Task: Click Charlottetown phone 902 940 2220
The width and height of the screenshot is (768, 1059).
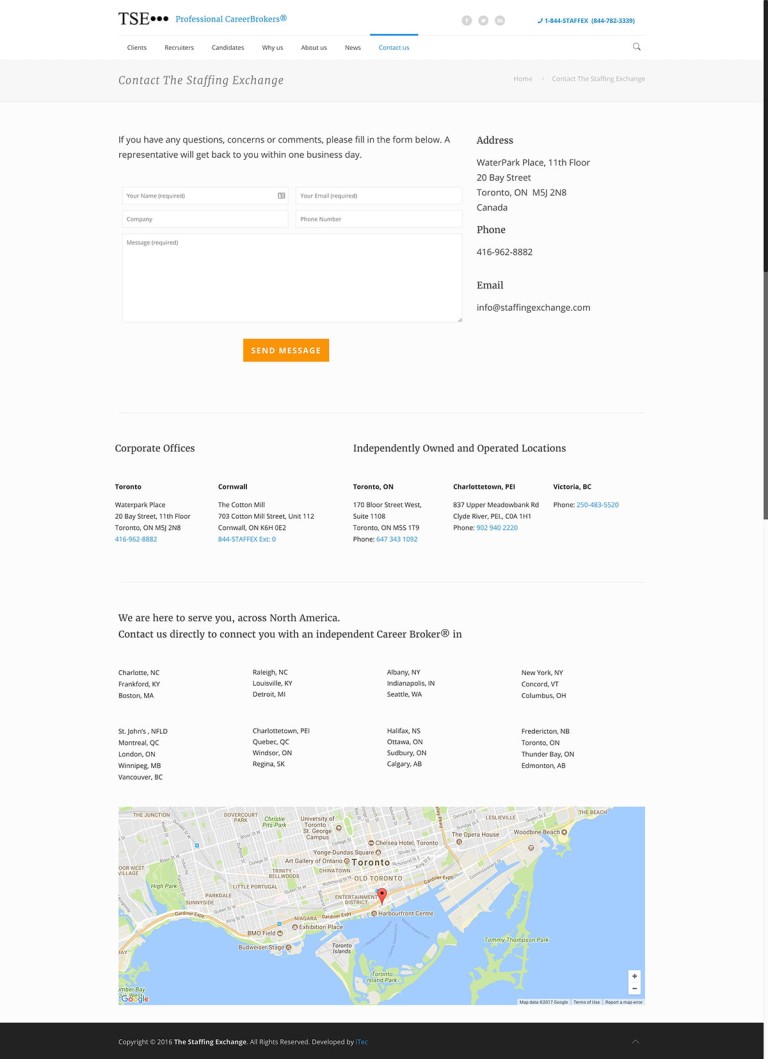Action: click(497, 527)
